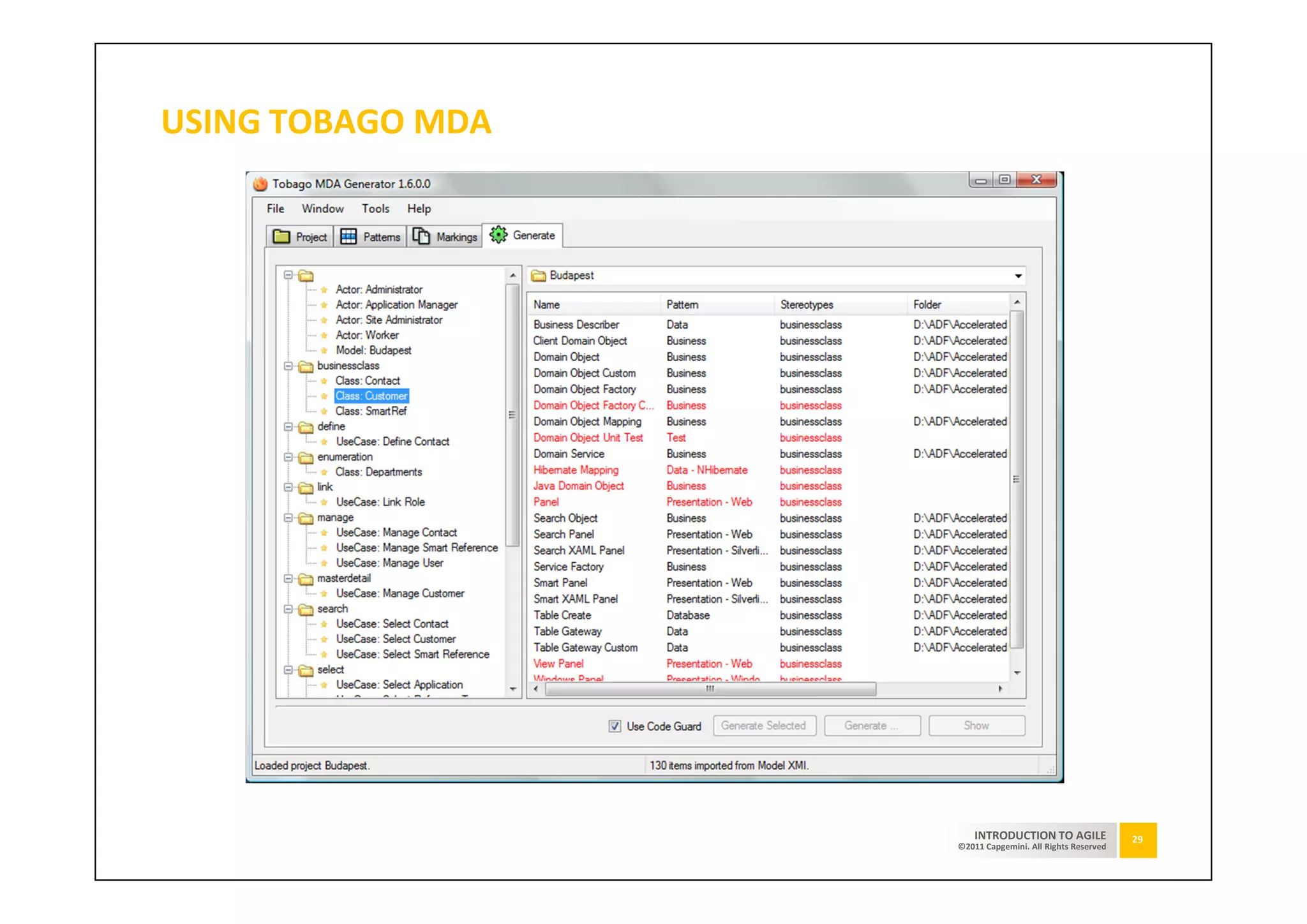Collapse the root tree node
This screenshot has height=924, width=1307.
288,275
